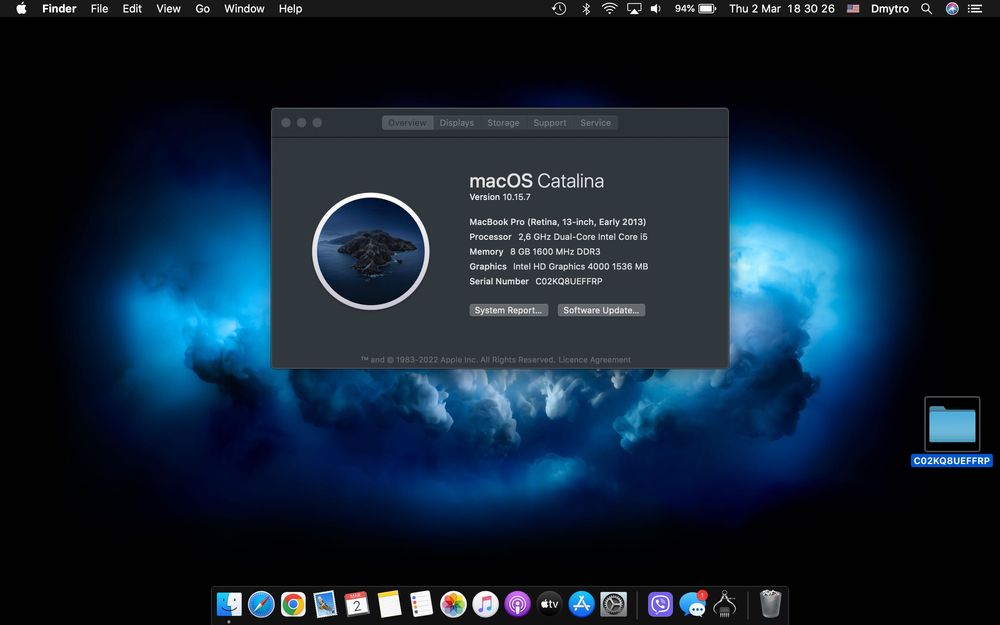Open the Go menu

point(202,8)
